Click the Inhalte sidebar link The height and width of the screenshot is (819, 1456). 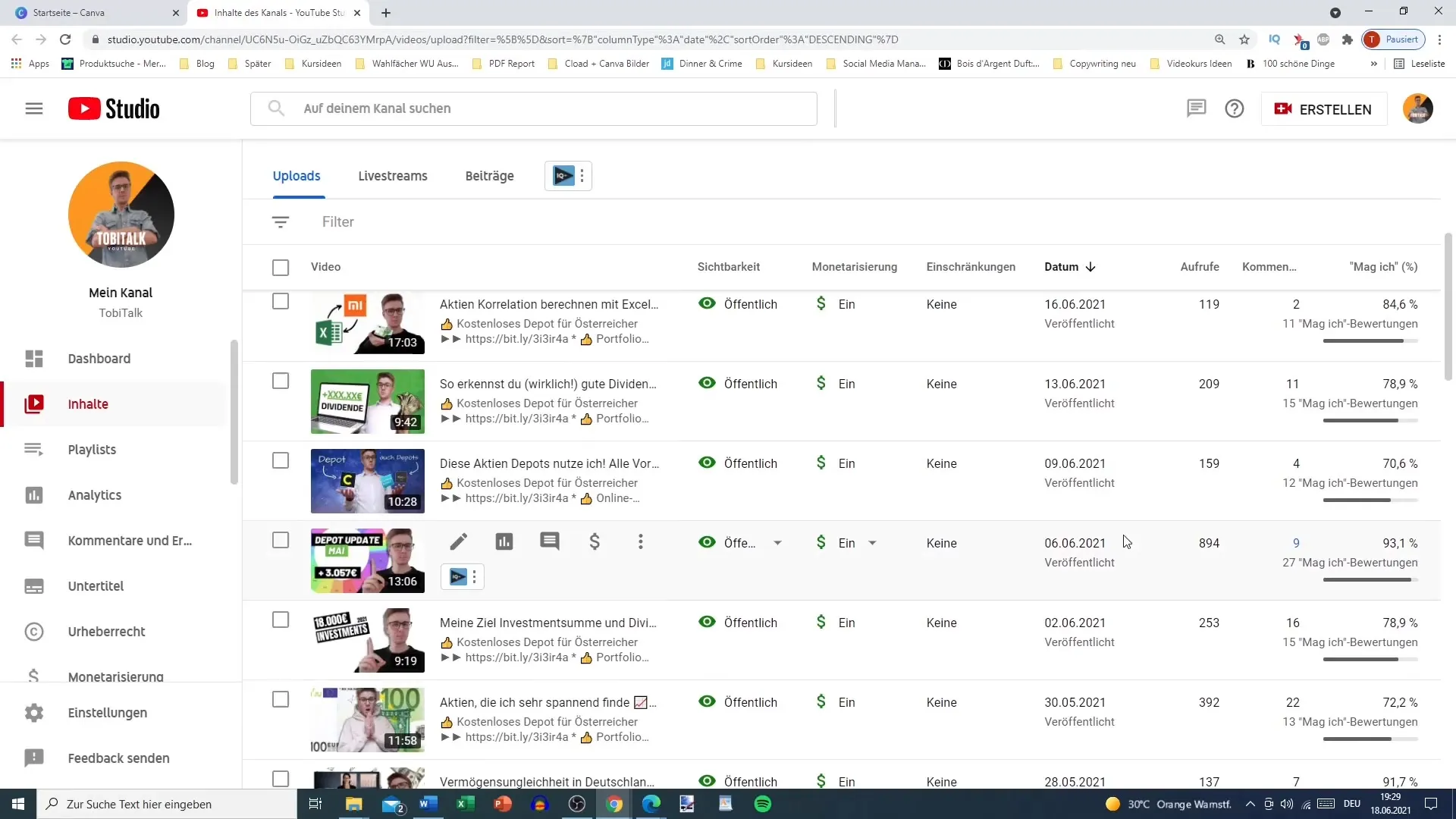tap(87, 403)
